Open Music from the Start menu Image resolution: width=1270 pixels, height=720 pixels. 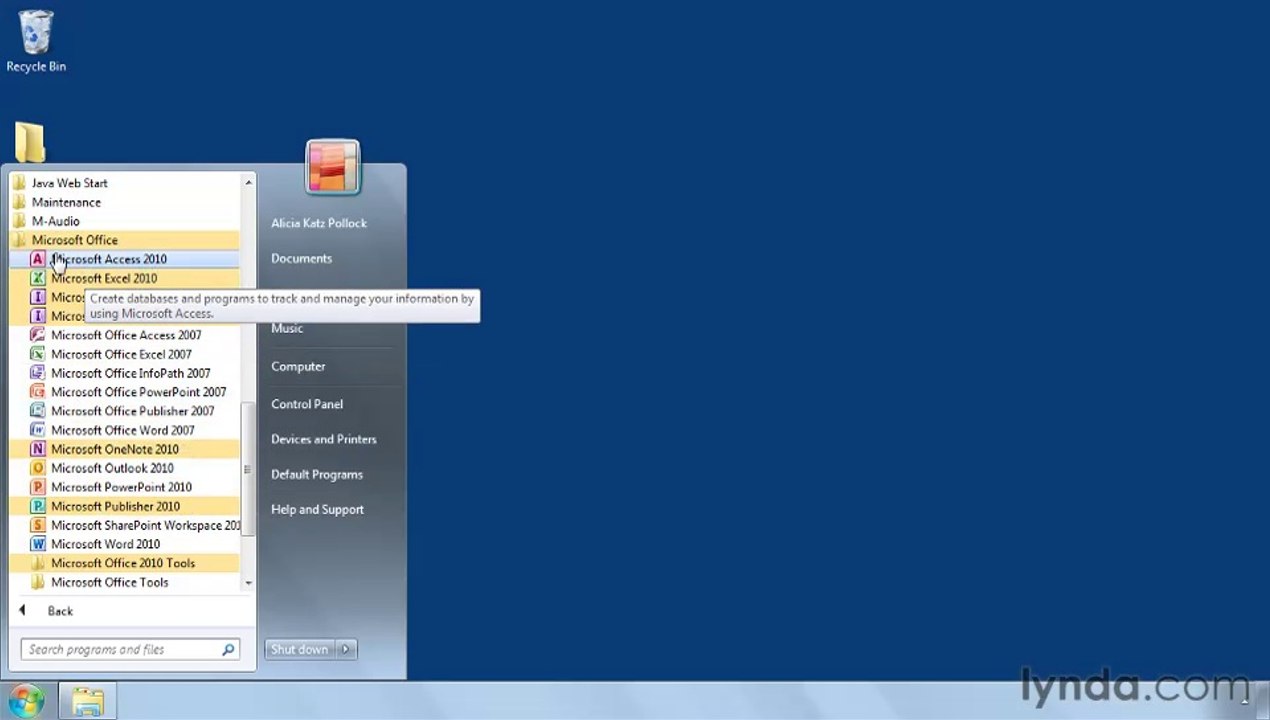287,328
